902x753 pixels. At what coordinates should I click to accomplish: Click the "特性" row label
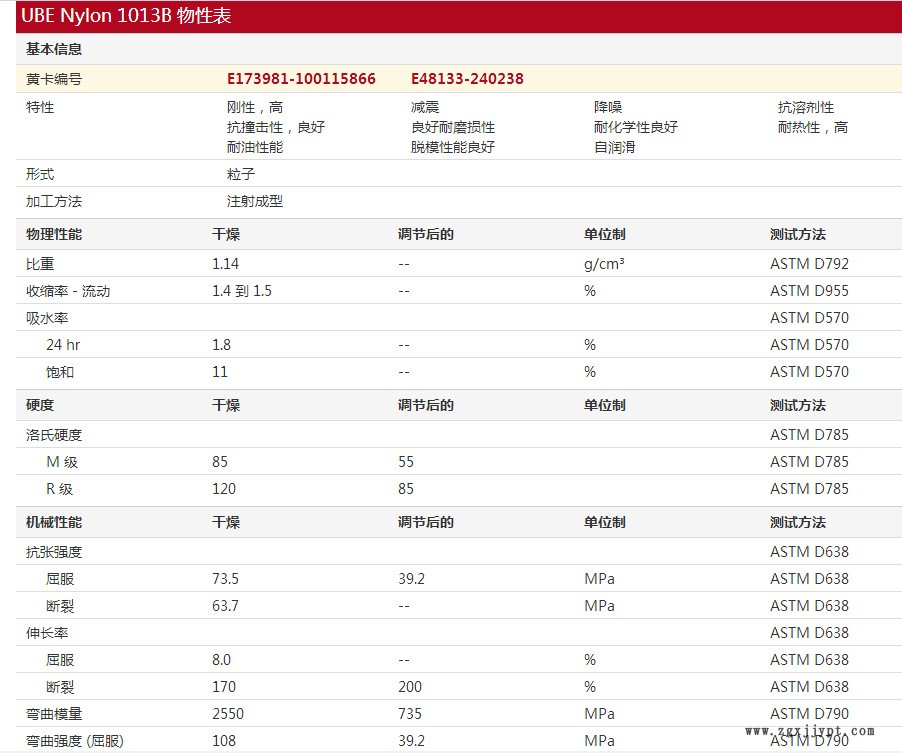pos(40,108)
